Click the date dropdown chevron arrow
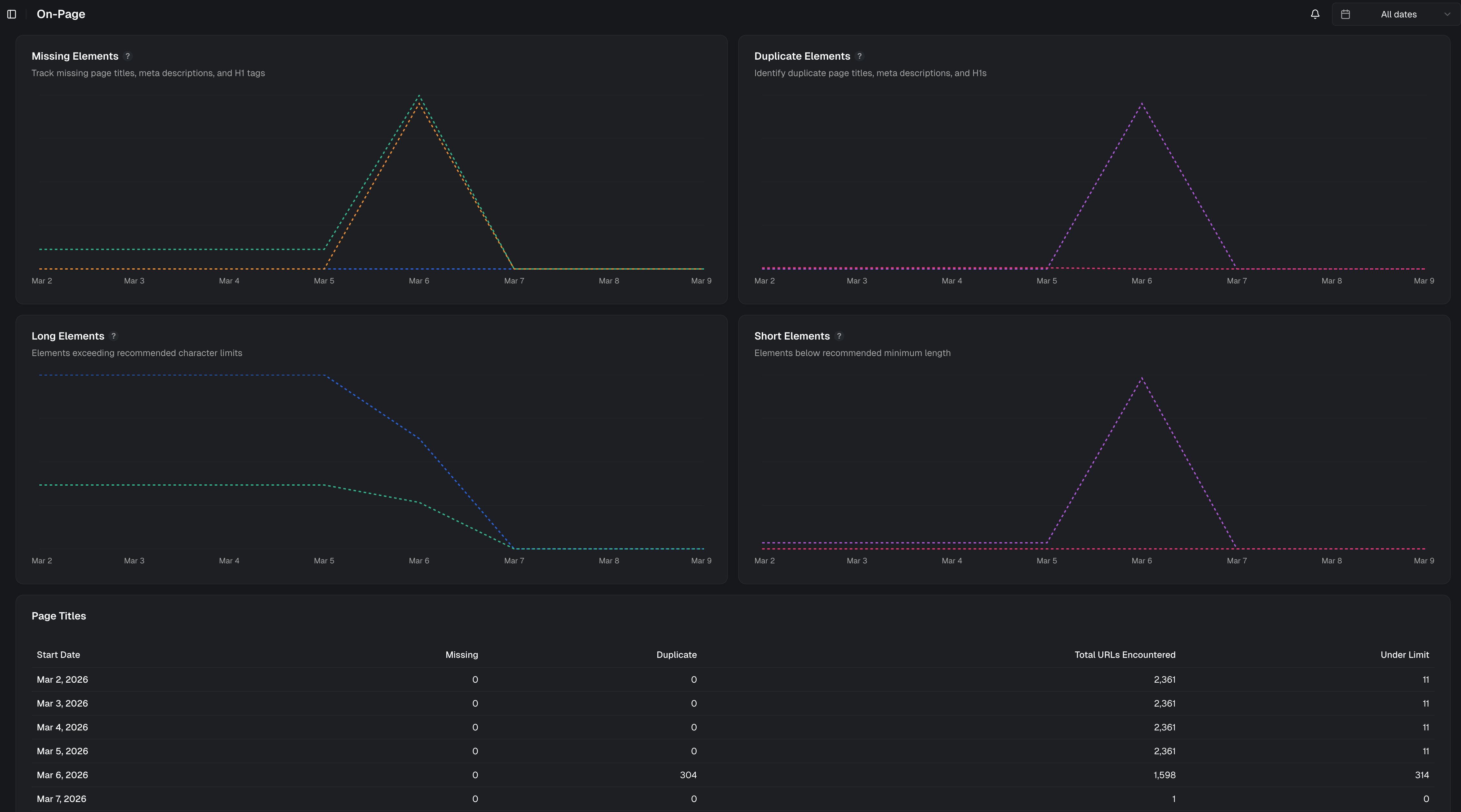The width and height of the screenshot is (1461, 812). (x=1447, y=14)
